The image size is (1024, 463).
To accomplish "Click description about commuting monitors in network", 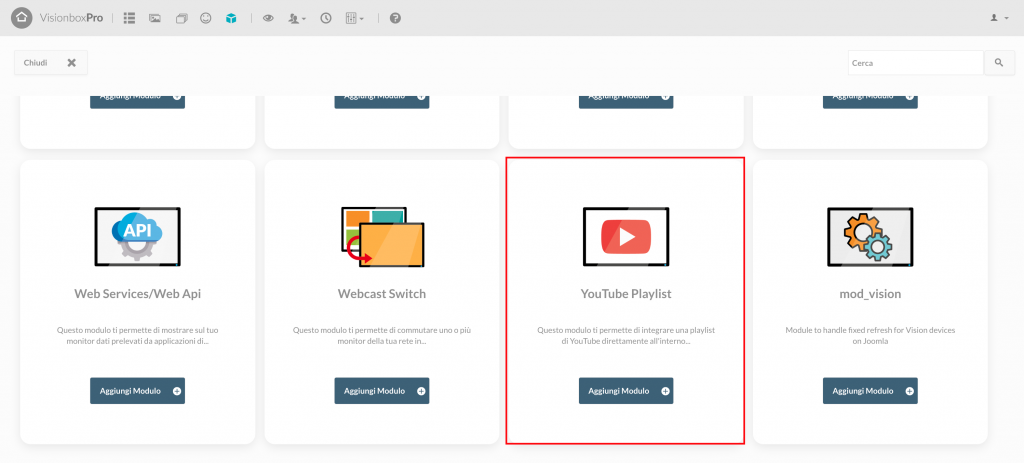I will [x=382, y=336].
